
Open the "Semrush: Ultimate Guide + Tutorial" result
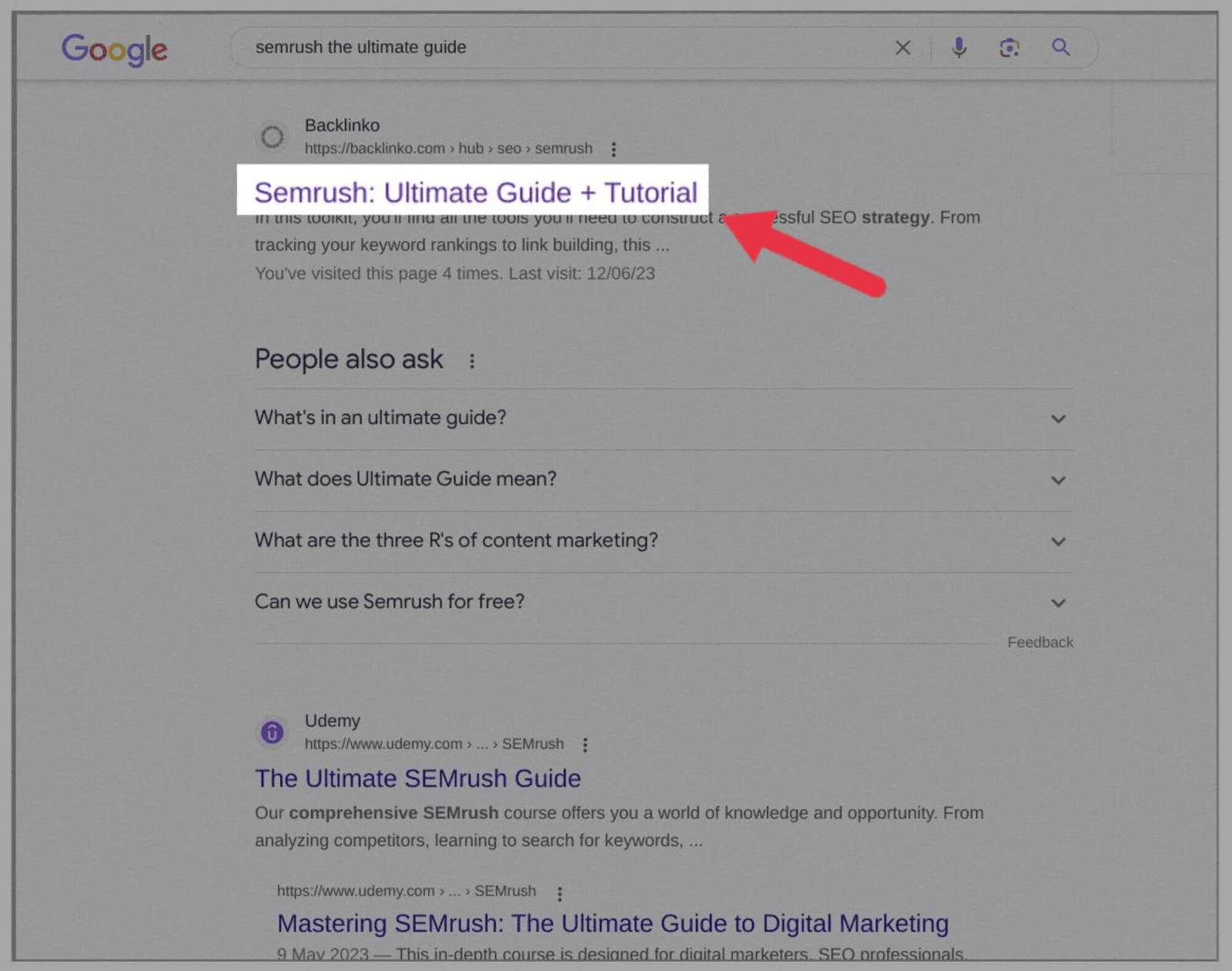pyautogui.click(x=476, y=193)
